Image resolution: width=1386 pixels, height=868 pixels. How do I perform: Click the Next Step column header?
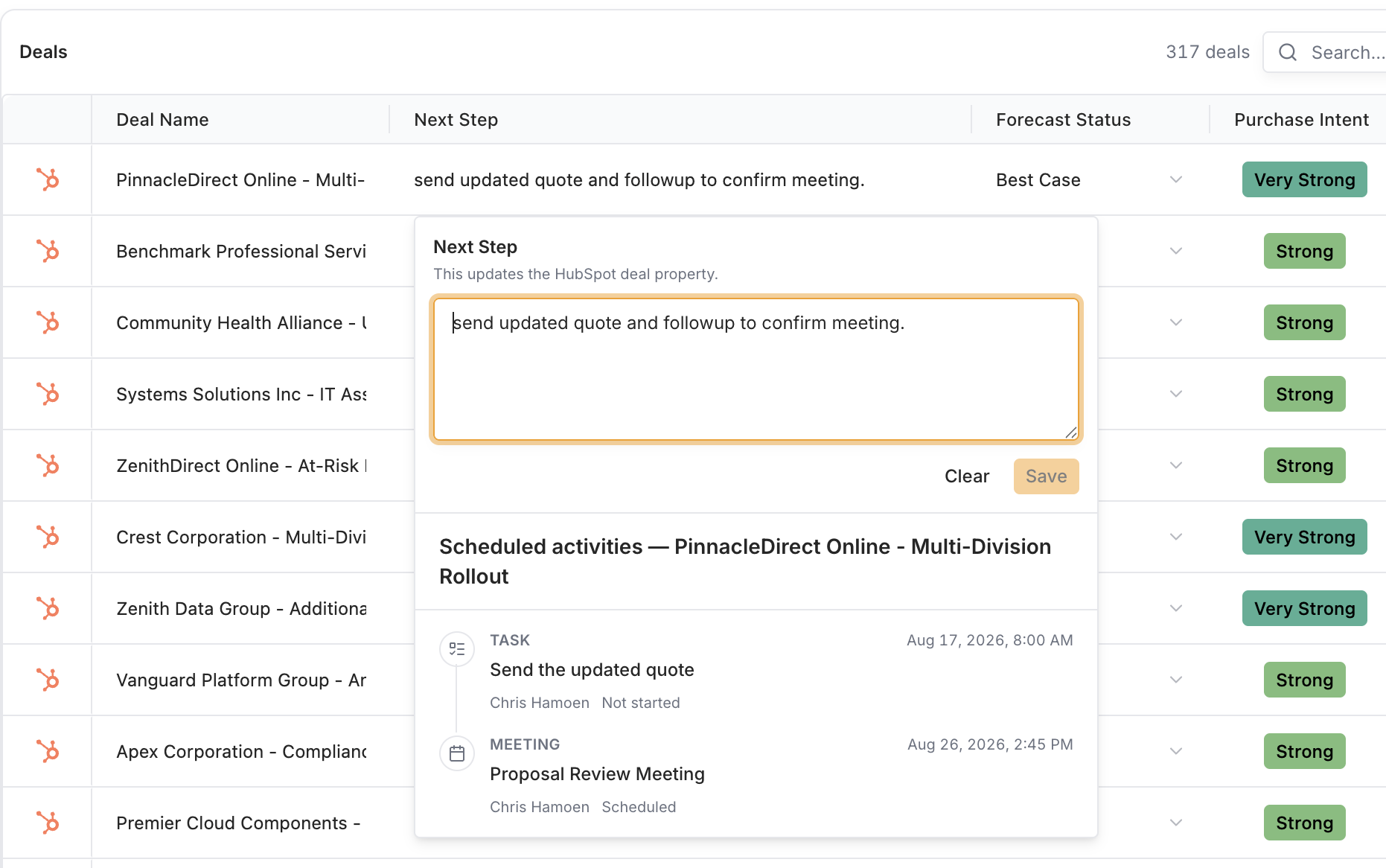coord(456,120)
